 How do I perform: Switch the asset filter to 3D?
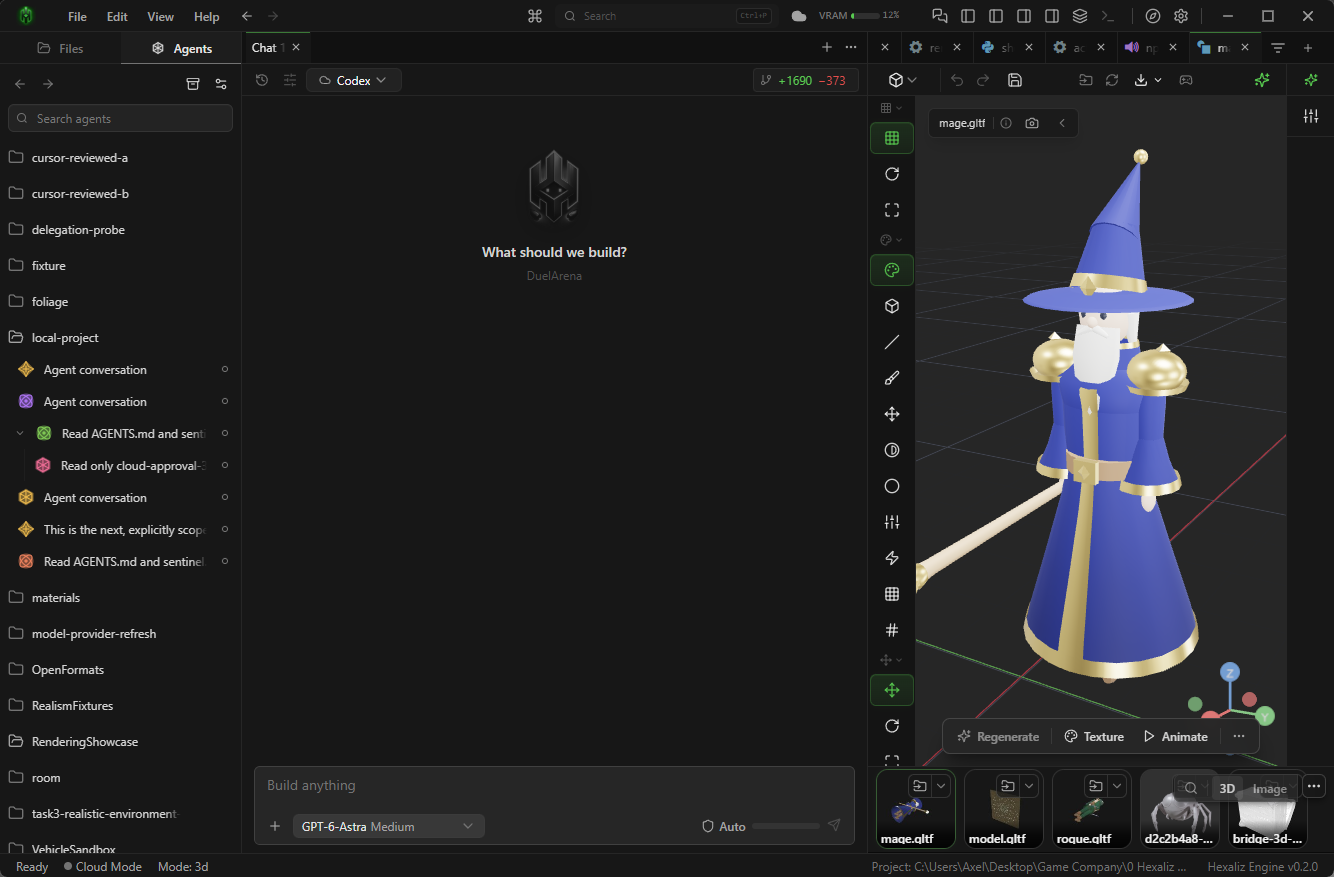(x=1227, y=789)
